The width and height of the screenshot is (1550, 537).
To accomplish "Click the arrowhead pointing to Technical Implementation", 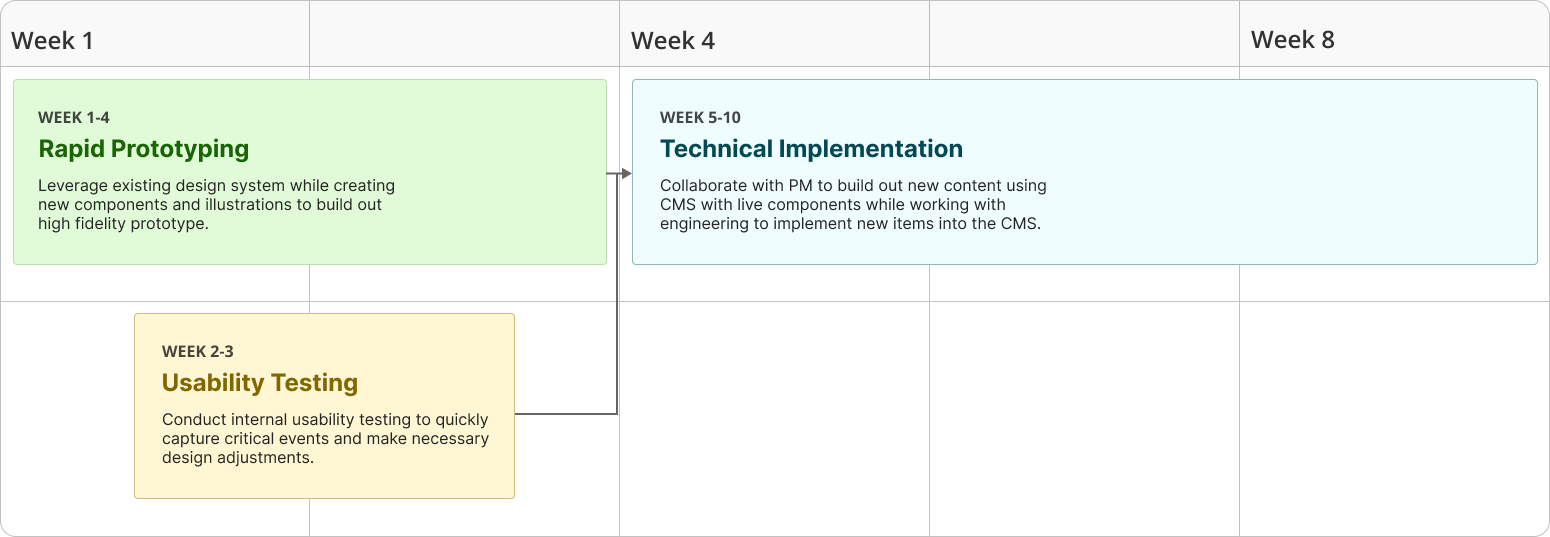I will click(x=626, y=174).
